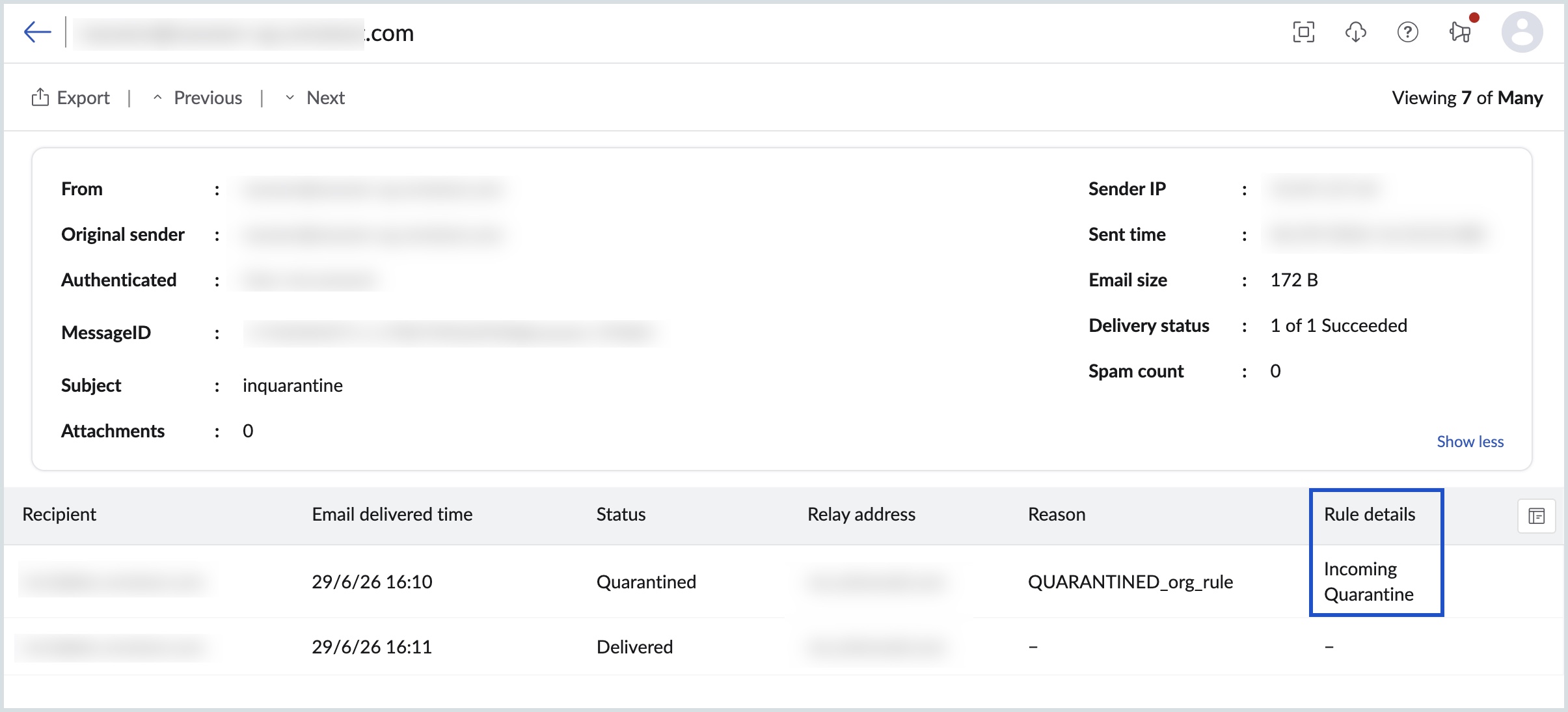Open help via the question mark icon
The height and width of the screenshot is (712, 1568).
point(1407,32)
